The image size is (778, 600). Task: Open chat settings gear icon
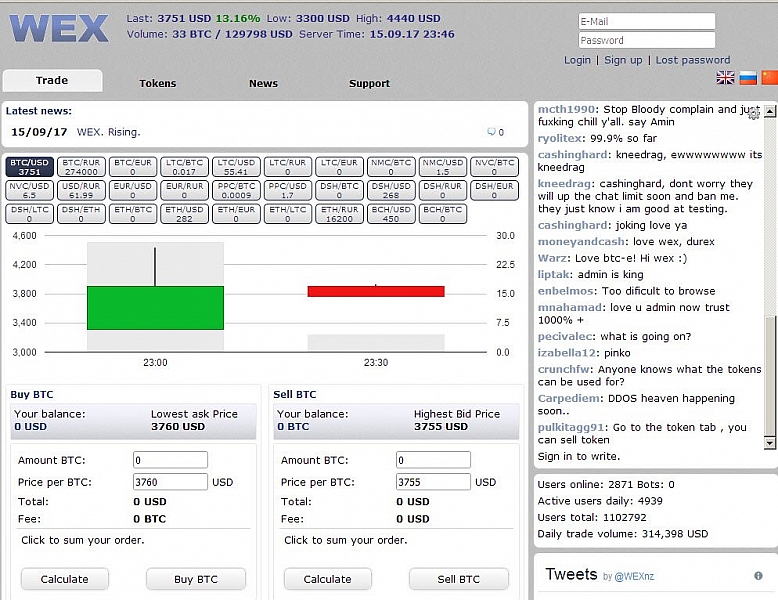754,114
